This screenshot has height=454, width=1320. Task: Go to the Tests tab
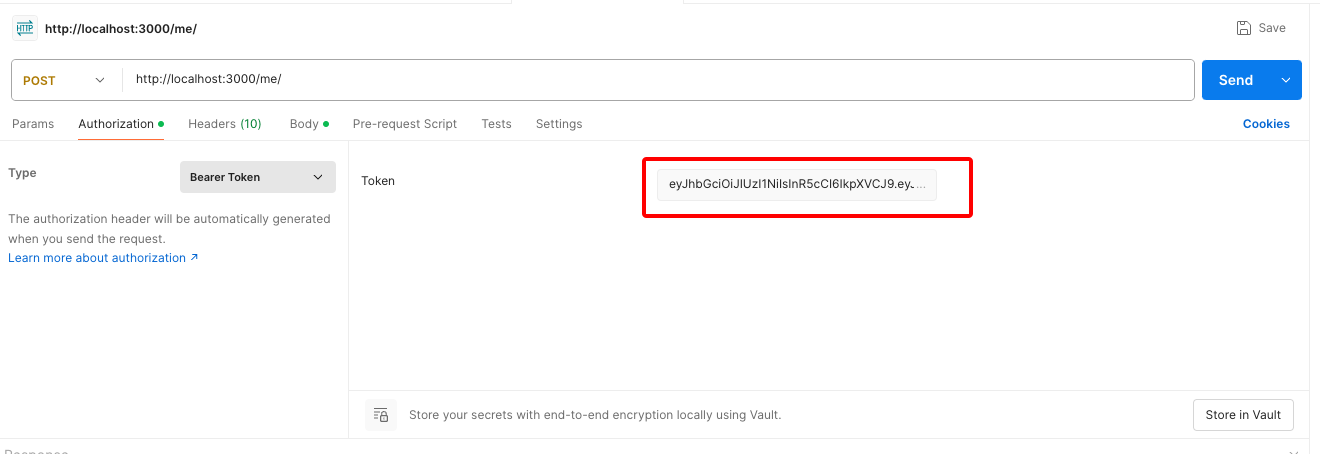tap(496, 124)
